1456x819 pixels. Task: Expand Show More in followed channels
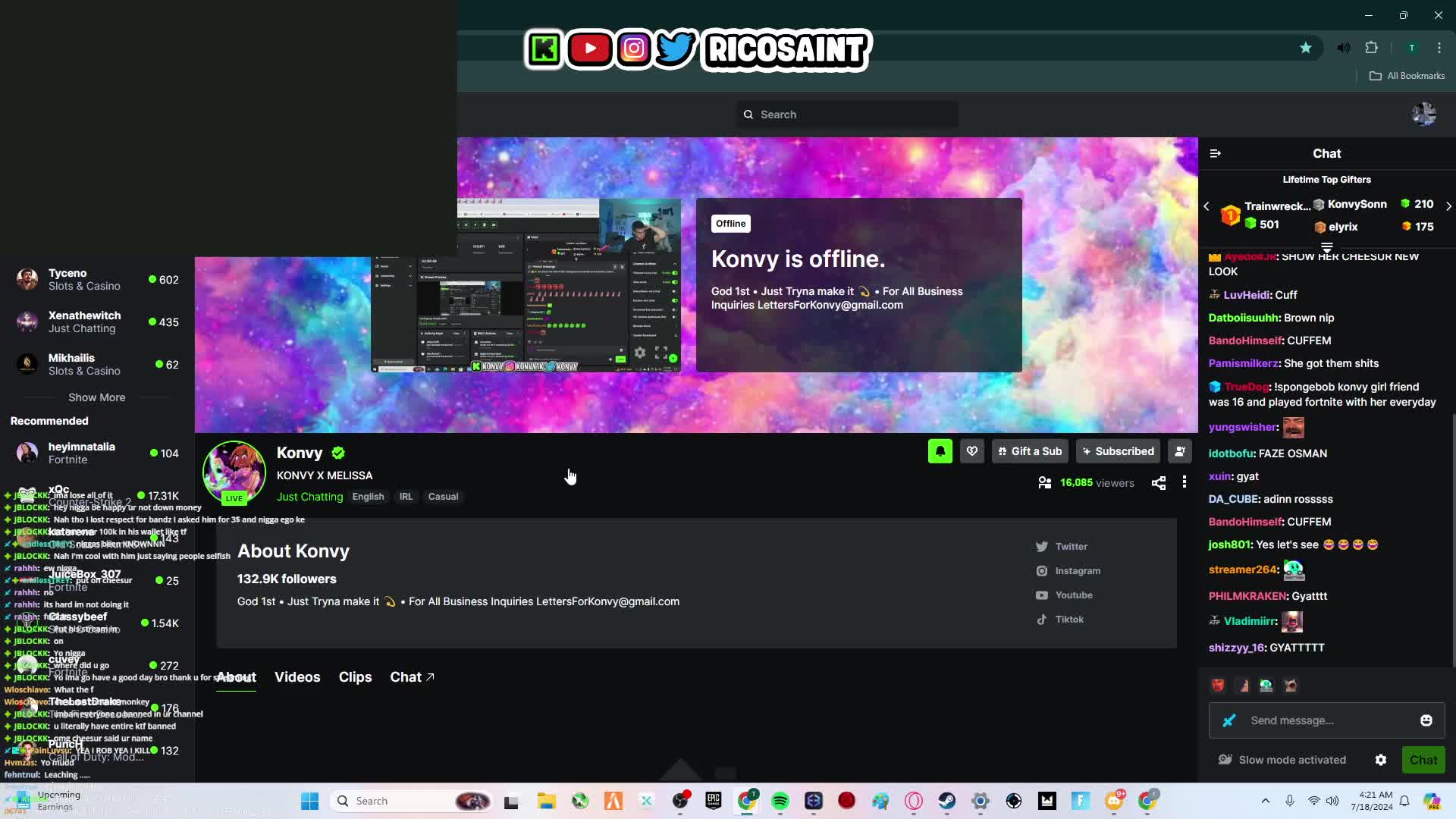pos(96,397)
